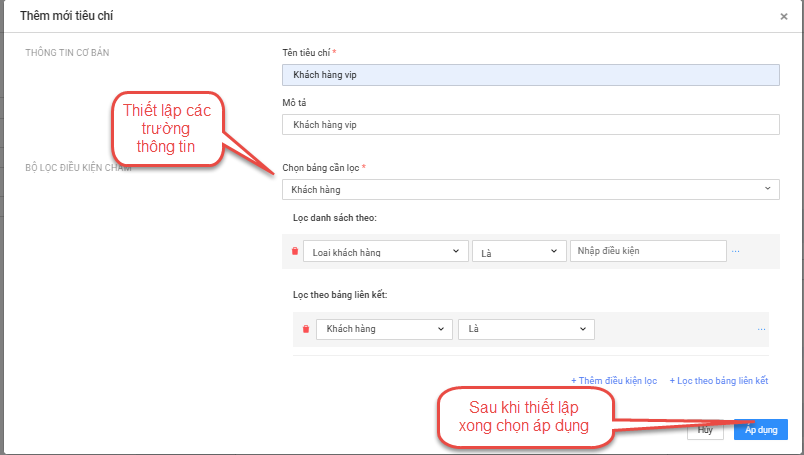Screen dimensions: 804x455
Task: Open more options for linked table row
Action: tap(761, 329)
